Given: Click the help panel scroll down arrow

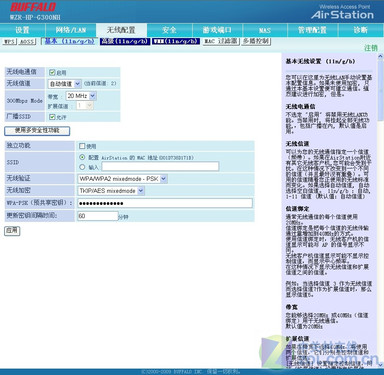Looking at the screenshot, I should (x=380, y=364).
